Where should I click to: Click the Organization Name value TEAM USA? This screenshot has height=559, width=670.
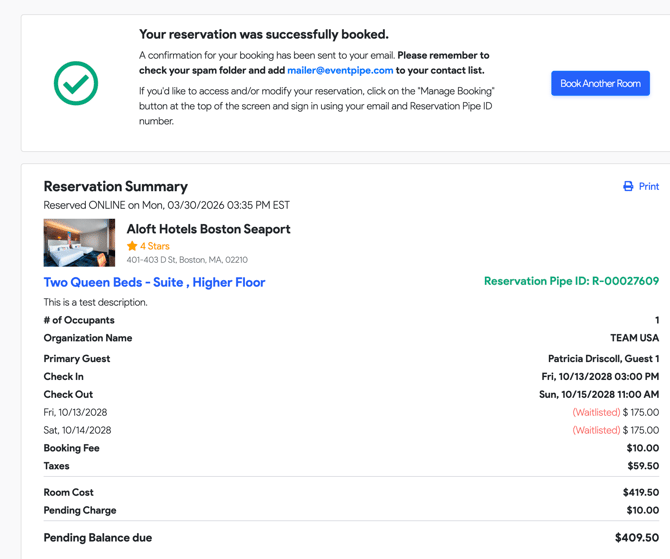[x=634, y=338]
